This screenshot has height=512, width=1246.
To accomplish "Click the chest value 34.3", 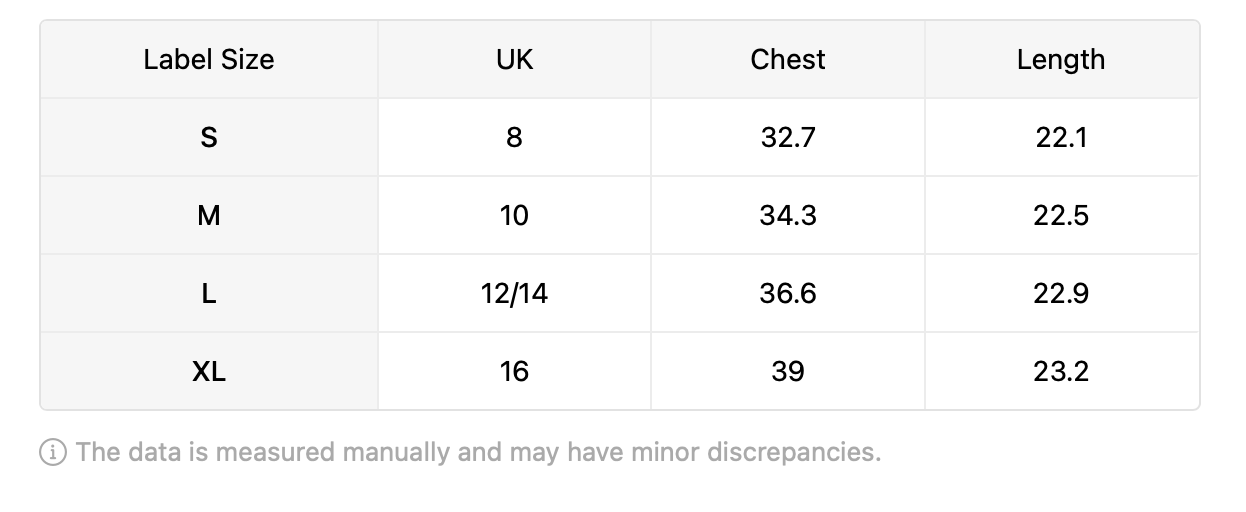I will click(788, 215).
